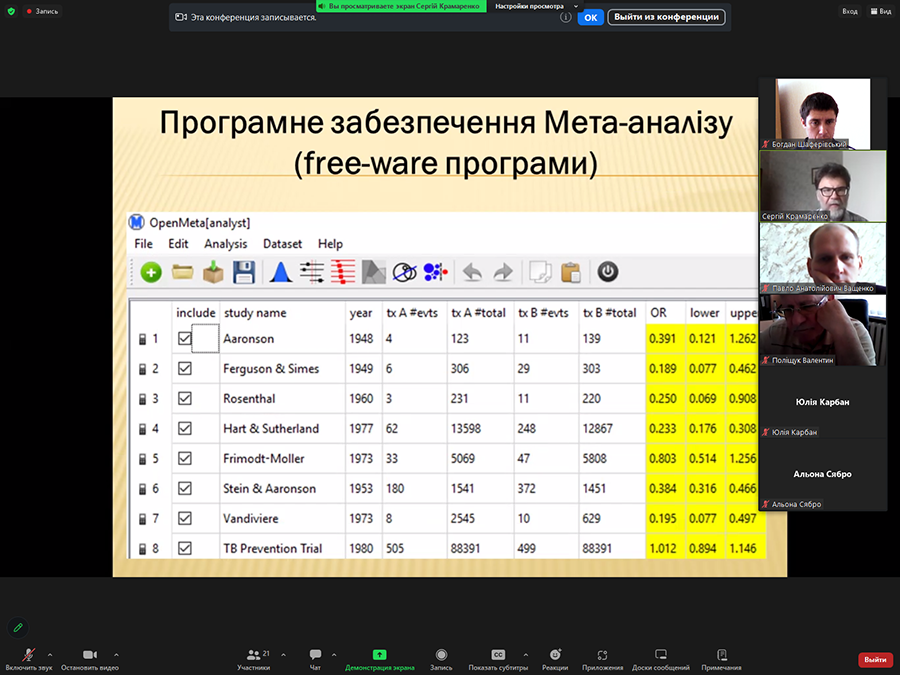Expand arrow next to Участники

pyautogui.click(x=283, y=654)
